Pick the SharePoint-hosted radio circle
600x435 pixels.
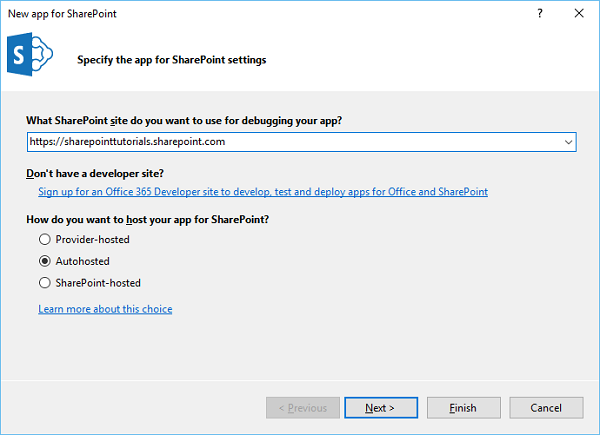tap(44, 283)
